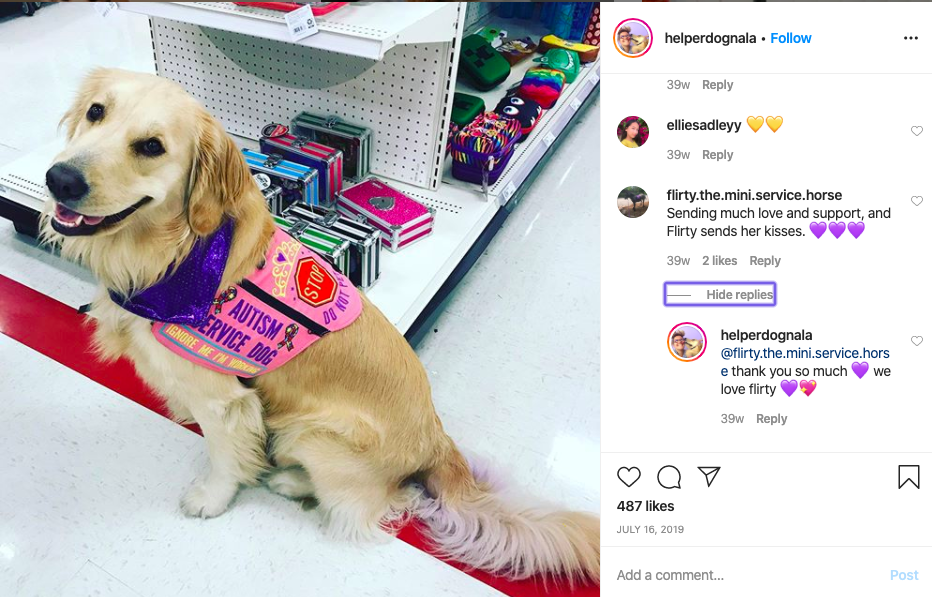Screen dimensions: 932x597
Task: Open the three-dot more options menu
Action: click(x=911, y=38)
